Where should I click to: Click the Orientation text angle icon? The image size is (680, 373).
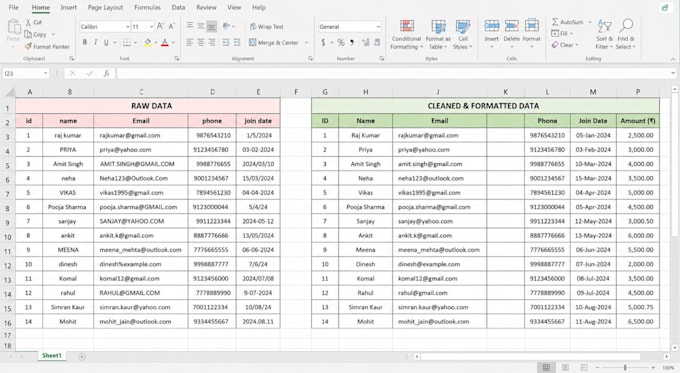226,26
